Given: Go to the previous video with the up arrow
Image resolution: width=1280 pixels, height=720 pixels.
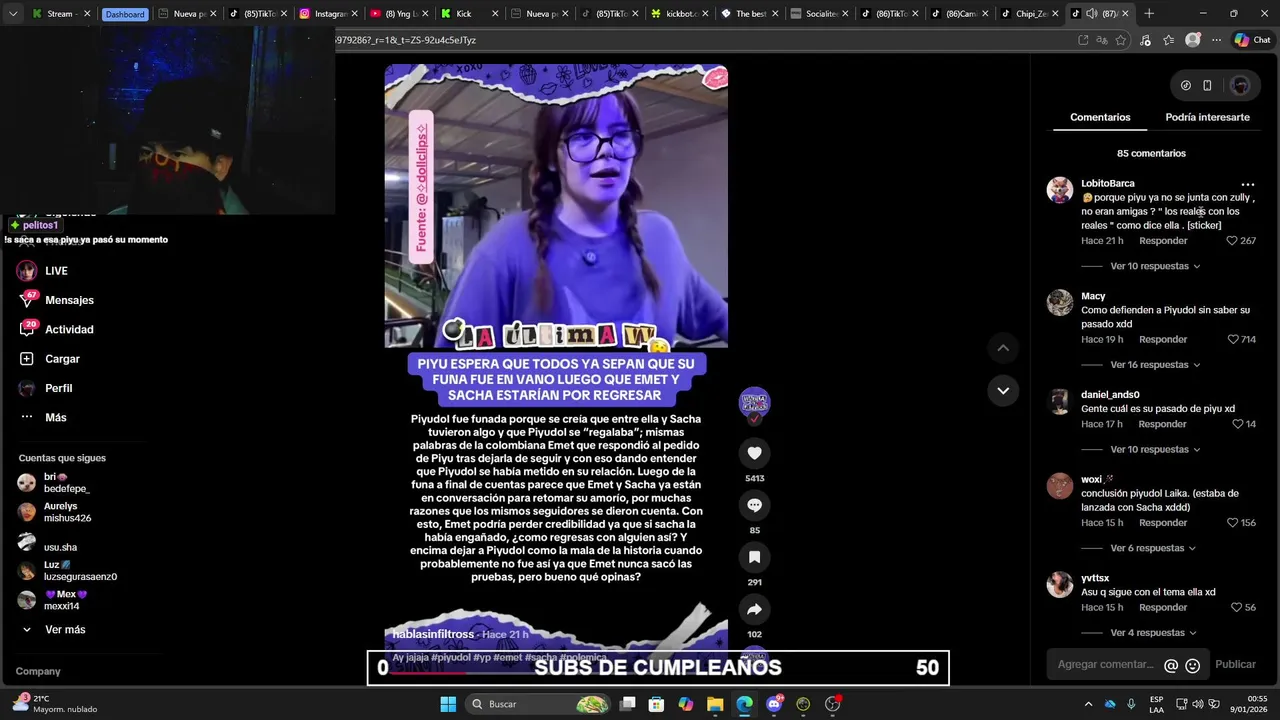Looking at the screenshot, I should pyautogui.click(x=1003, y=348).
